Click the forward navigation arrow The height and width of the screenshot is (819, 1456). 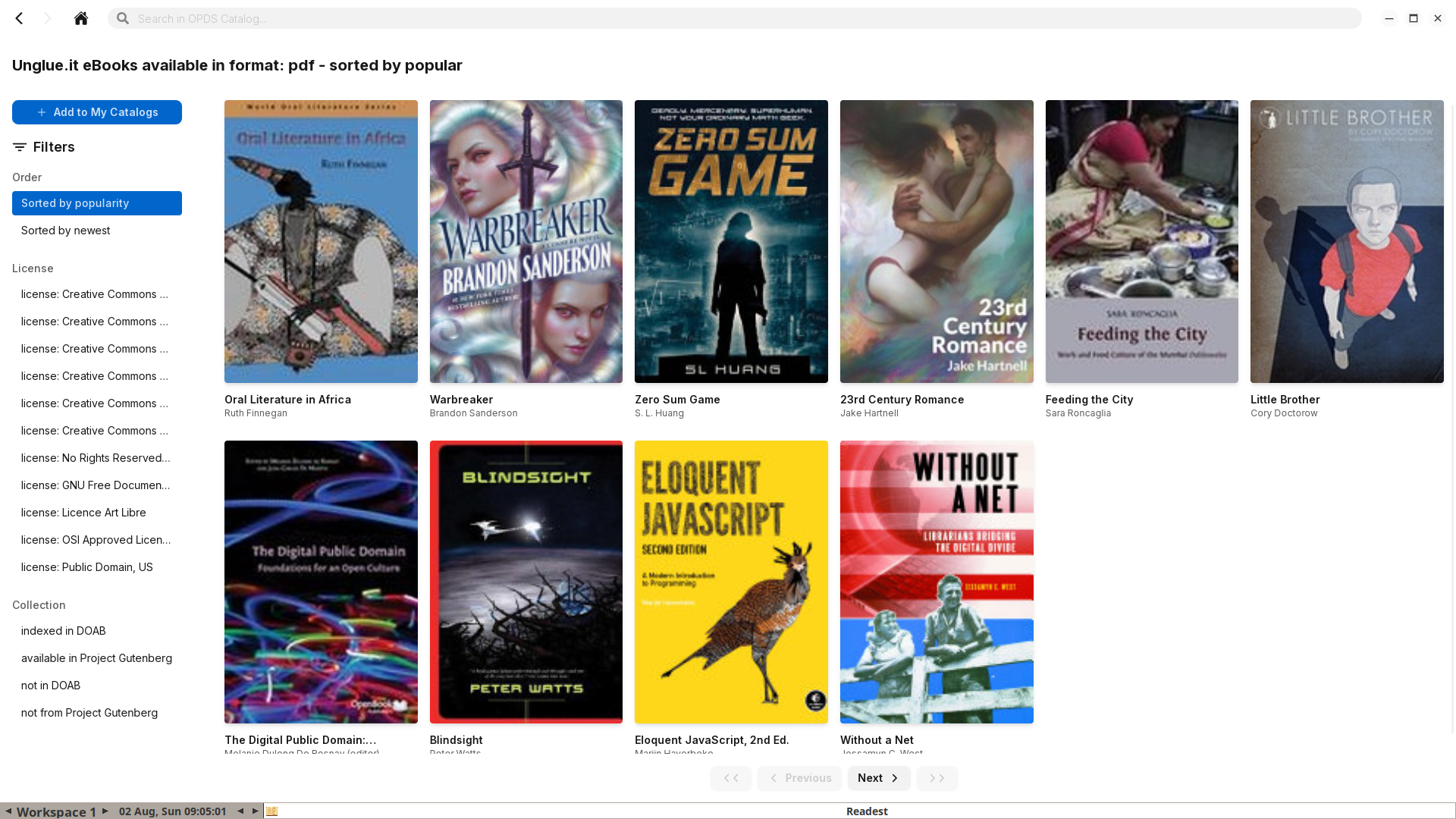48,18
